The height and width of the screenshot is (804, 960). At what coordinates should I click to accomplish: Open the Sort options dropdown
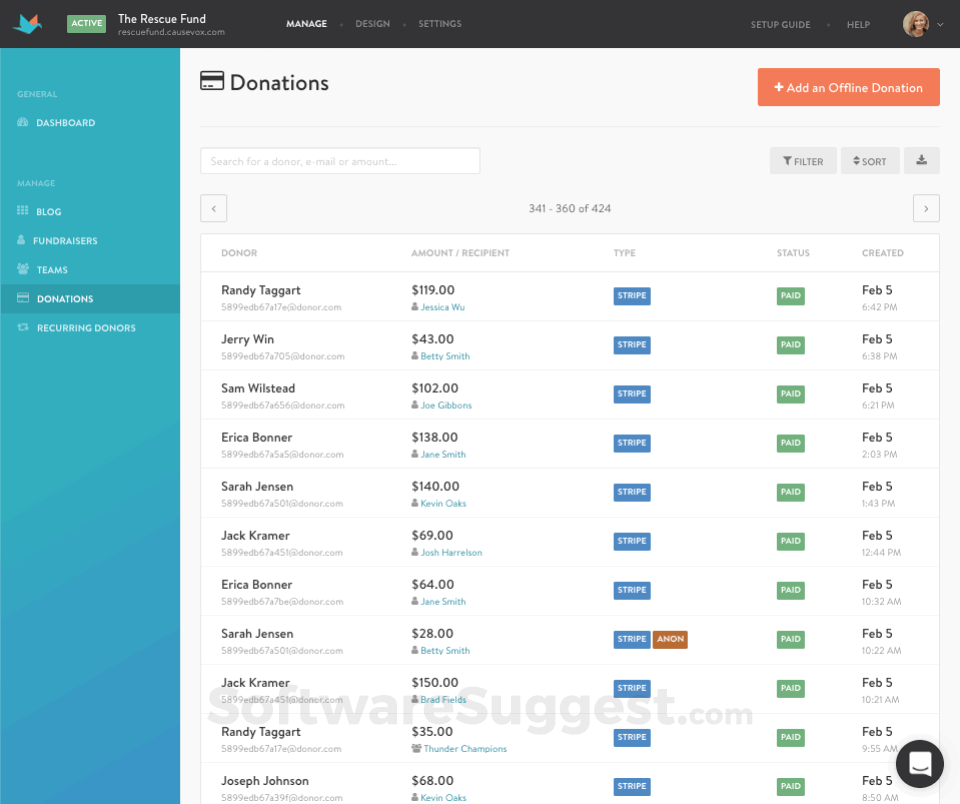point(869,160)
